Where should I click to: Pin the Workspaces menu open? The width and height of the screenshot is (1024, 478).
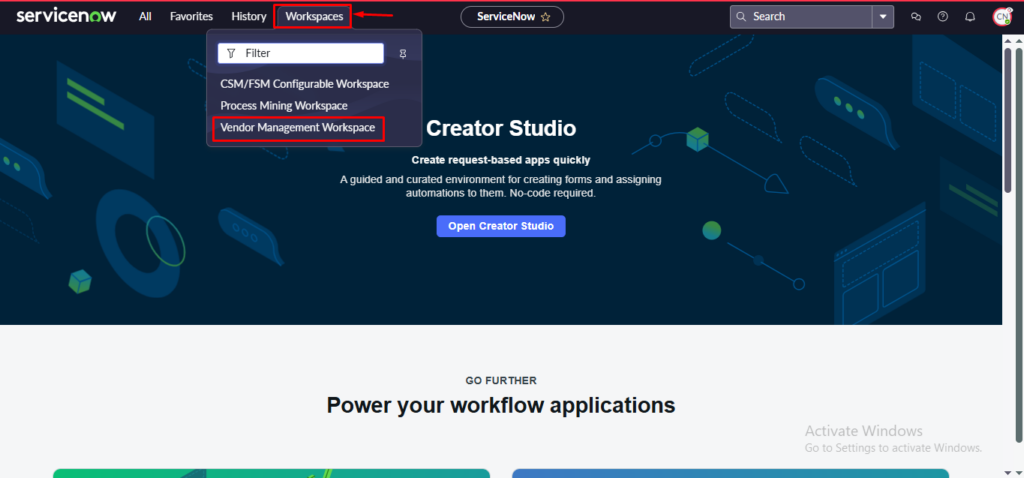(x=403, y=54)
